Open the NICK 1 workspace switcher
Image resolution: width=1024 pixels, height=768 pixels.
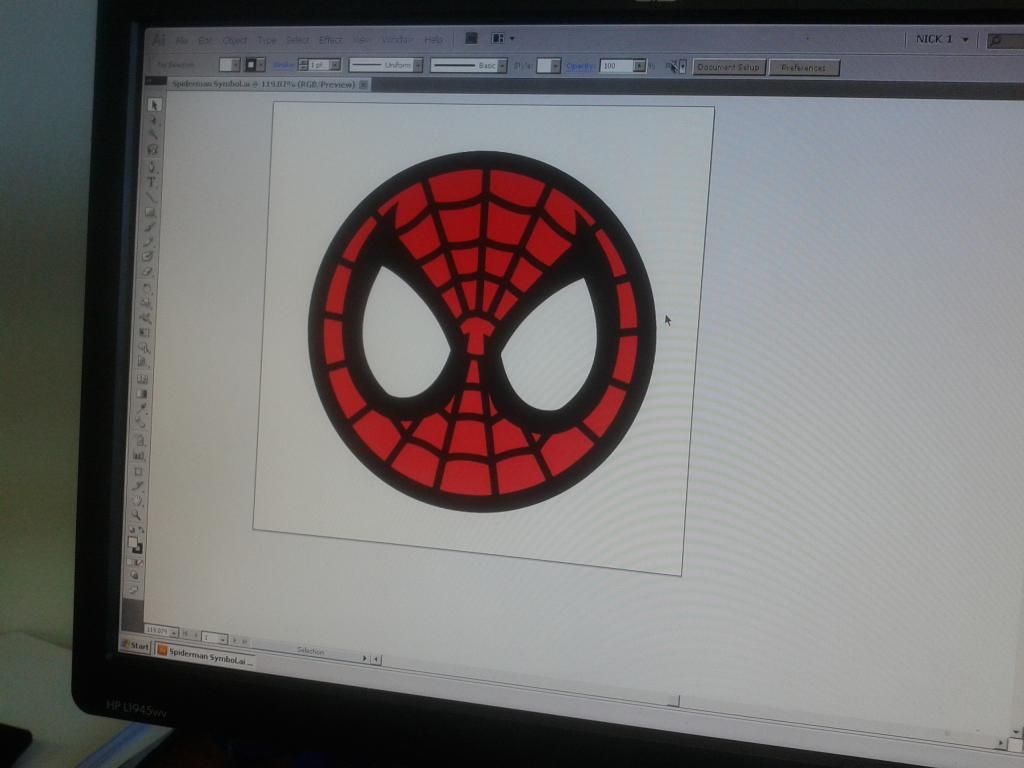pos(942,39)
